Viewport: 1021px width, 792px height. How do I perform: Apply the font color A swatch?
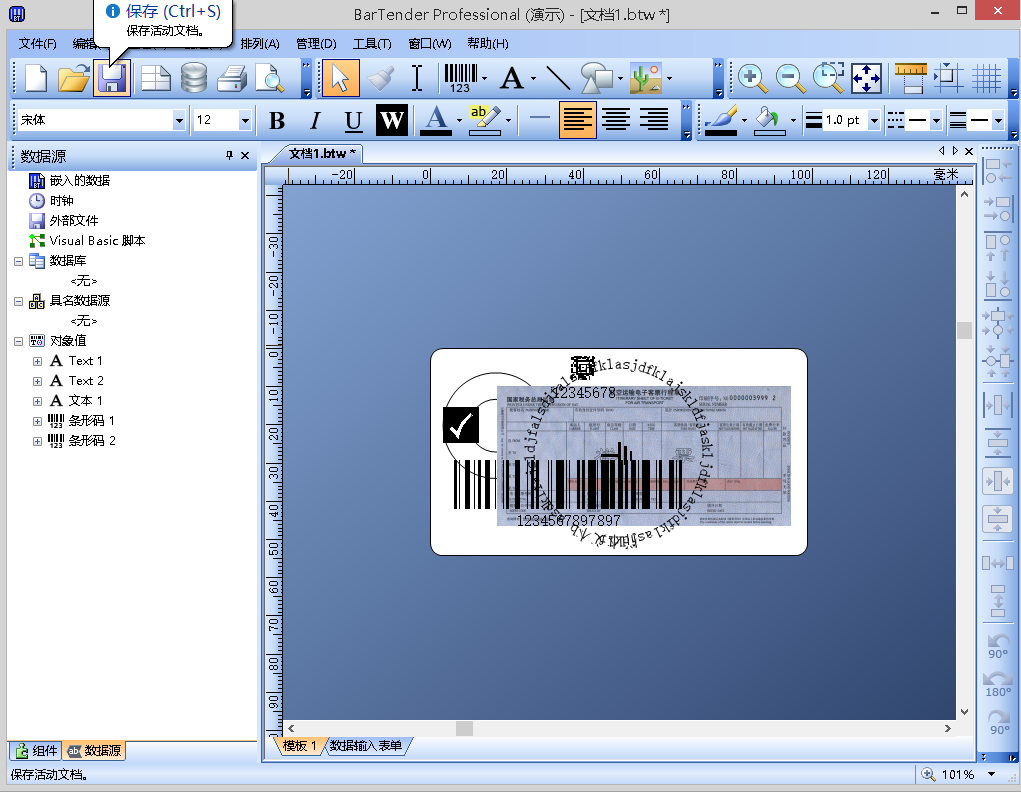(x=436, y=120)
